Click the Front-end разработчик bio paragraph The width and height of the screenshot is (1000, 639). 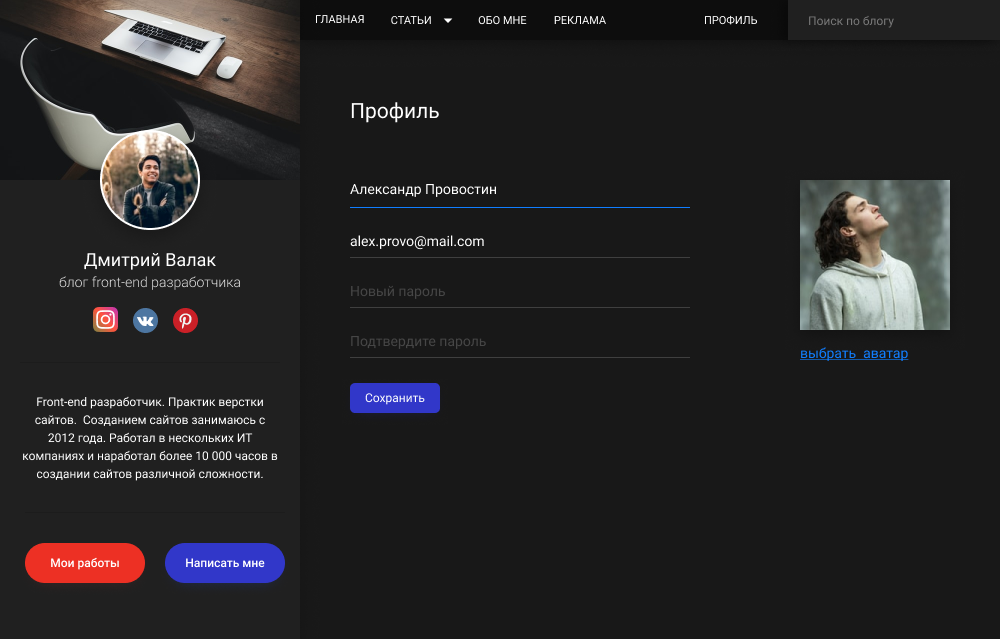click(150, 438)
